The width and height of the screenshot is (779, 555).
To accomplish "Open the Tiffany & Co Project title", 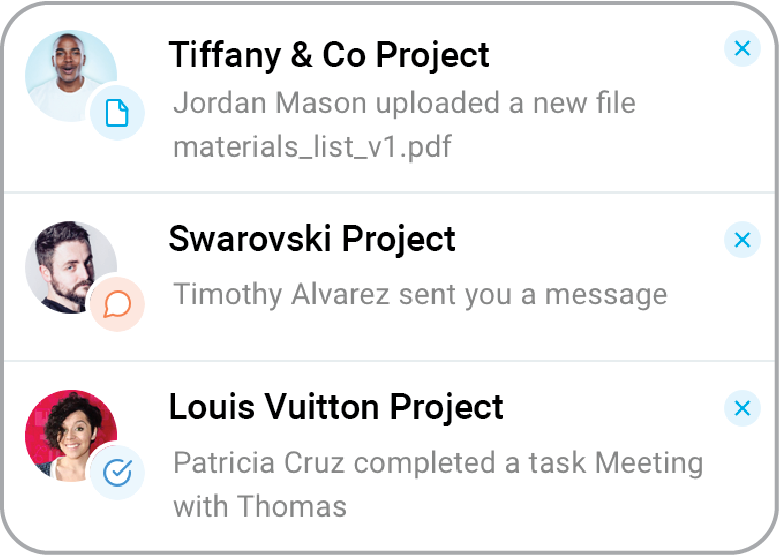I will (329, 55).
